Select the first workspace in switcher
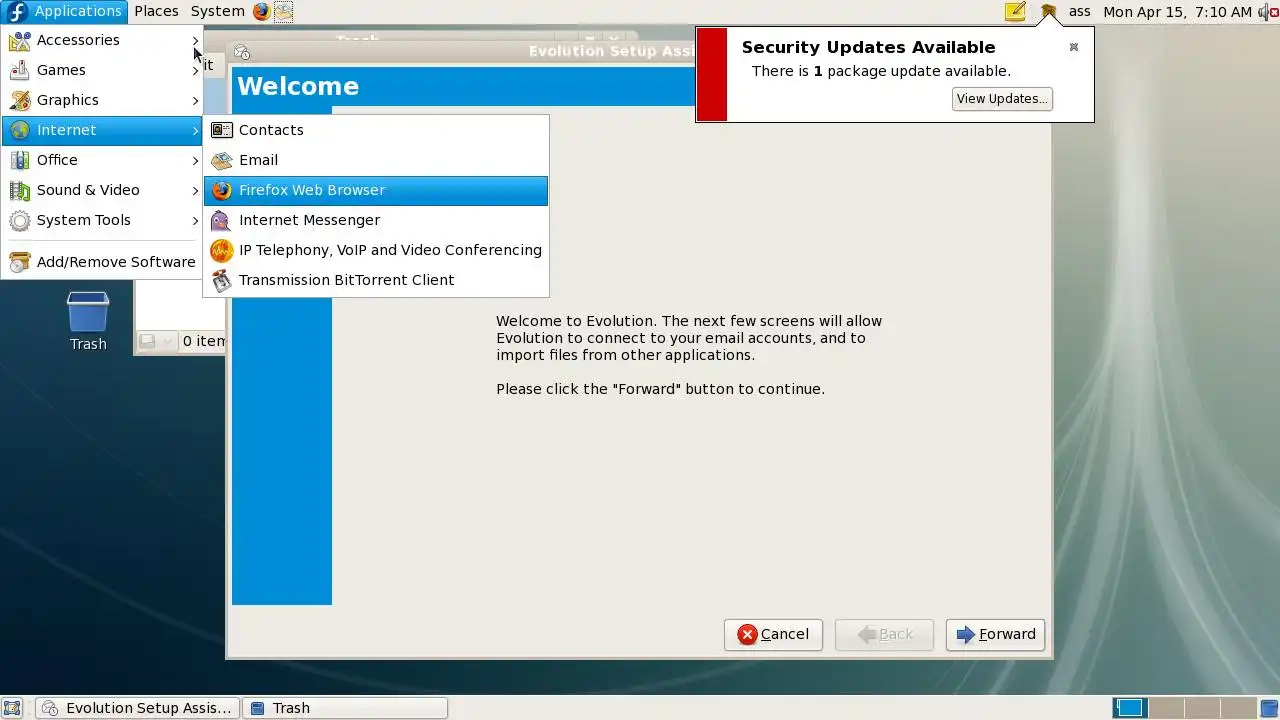Screen dimensions: 1280x720 [x=1129, y=708]
